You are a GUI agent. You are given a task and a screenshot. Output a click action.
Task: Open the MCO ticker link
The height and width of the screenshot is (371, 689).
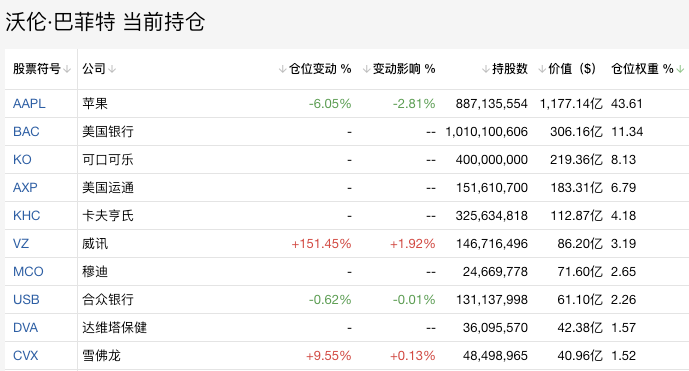pos(28,272)
